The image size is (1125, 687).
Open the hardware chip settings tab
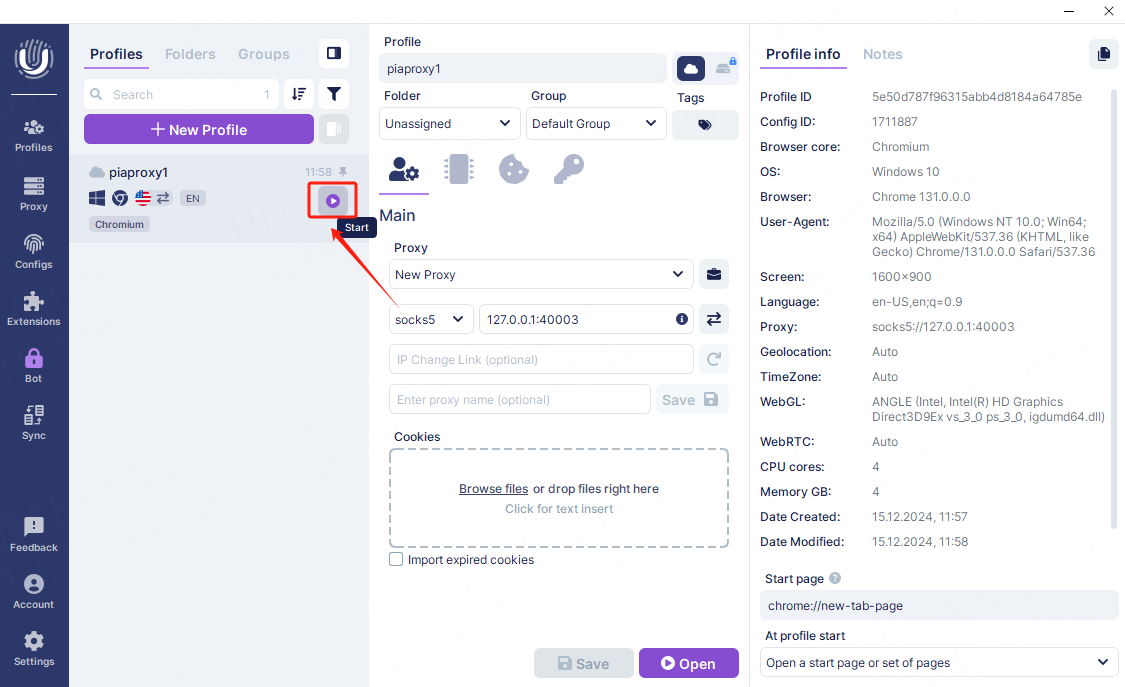(459, 169)
